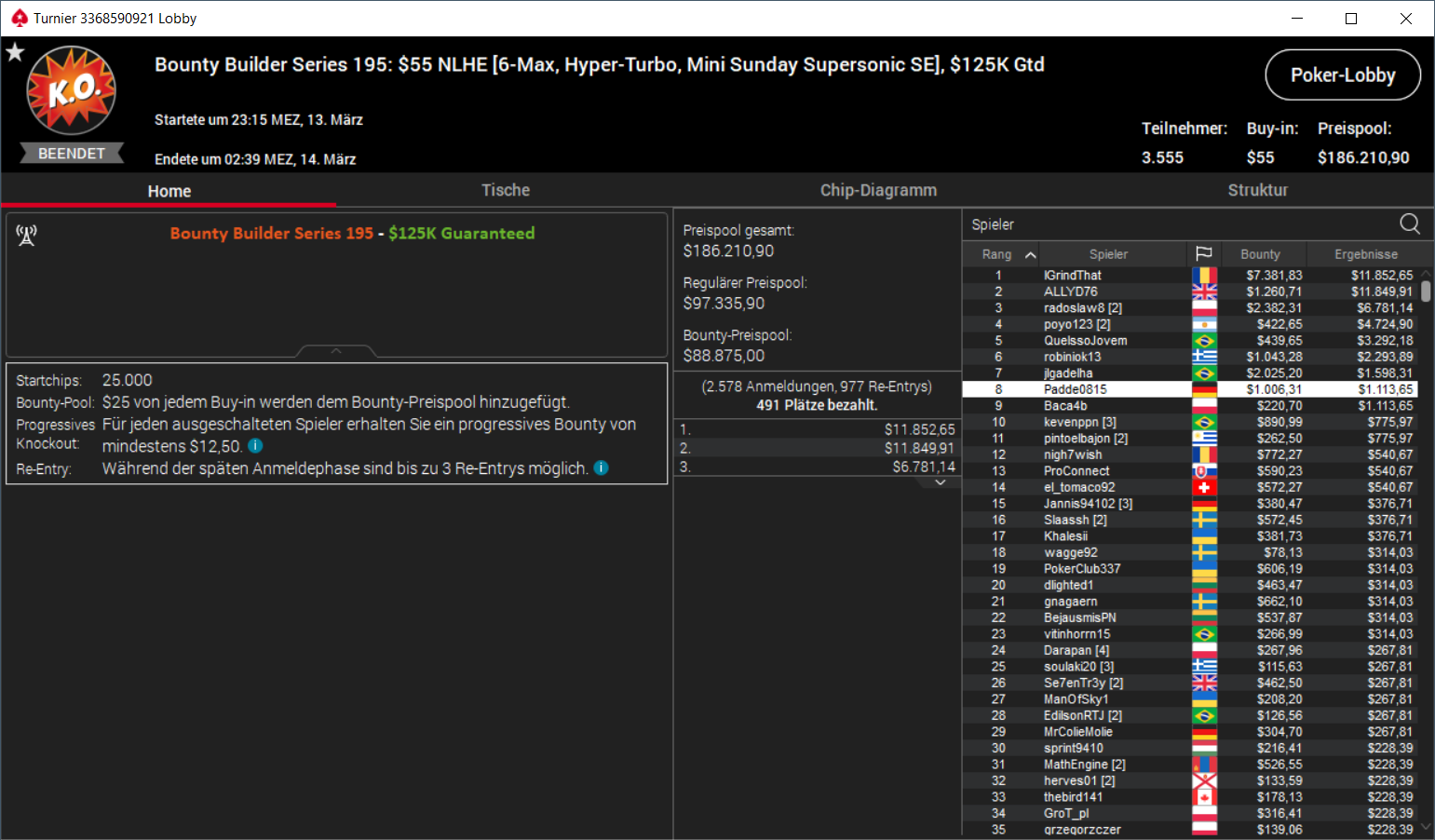
Task: Open the Chip-Diagramm tab
Action: [878, 190]
